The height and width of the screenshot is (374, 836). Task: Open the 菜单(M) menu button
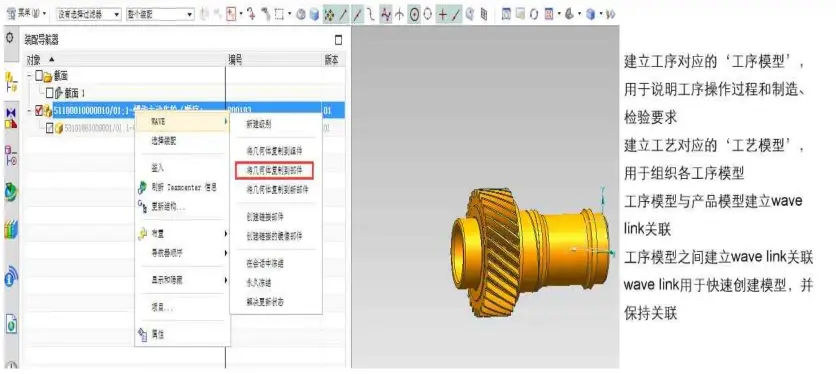coord(26,14)
